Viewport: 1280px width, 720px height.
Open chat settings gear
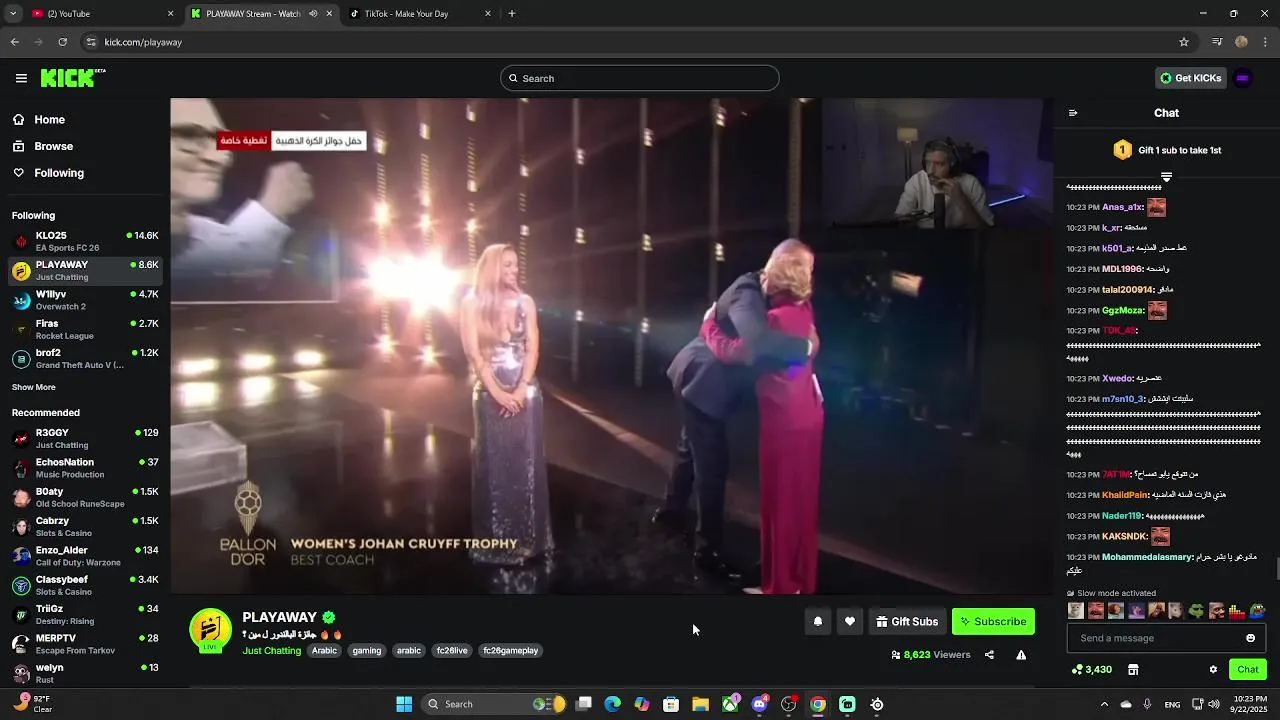tap(1213, 669)
